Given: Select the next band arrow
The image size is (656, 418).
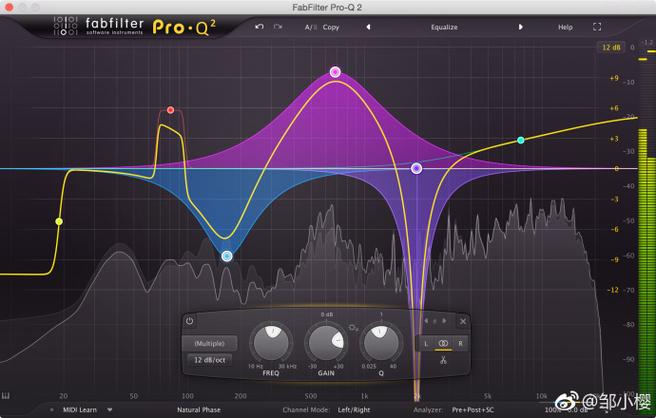Looking at the screenshot, I should (x=444, y=321).
